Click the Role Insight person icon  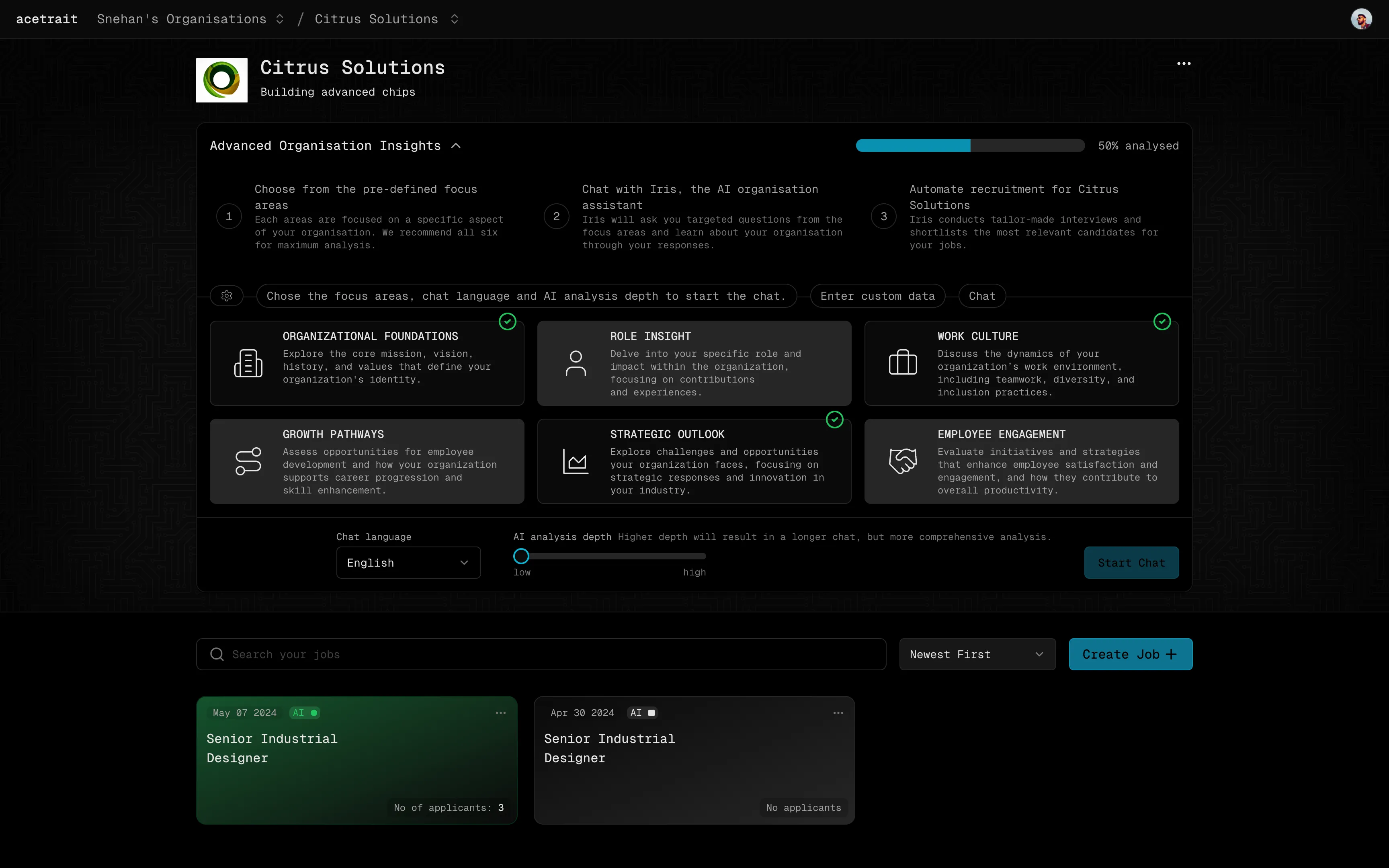575,362
